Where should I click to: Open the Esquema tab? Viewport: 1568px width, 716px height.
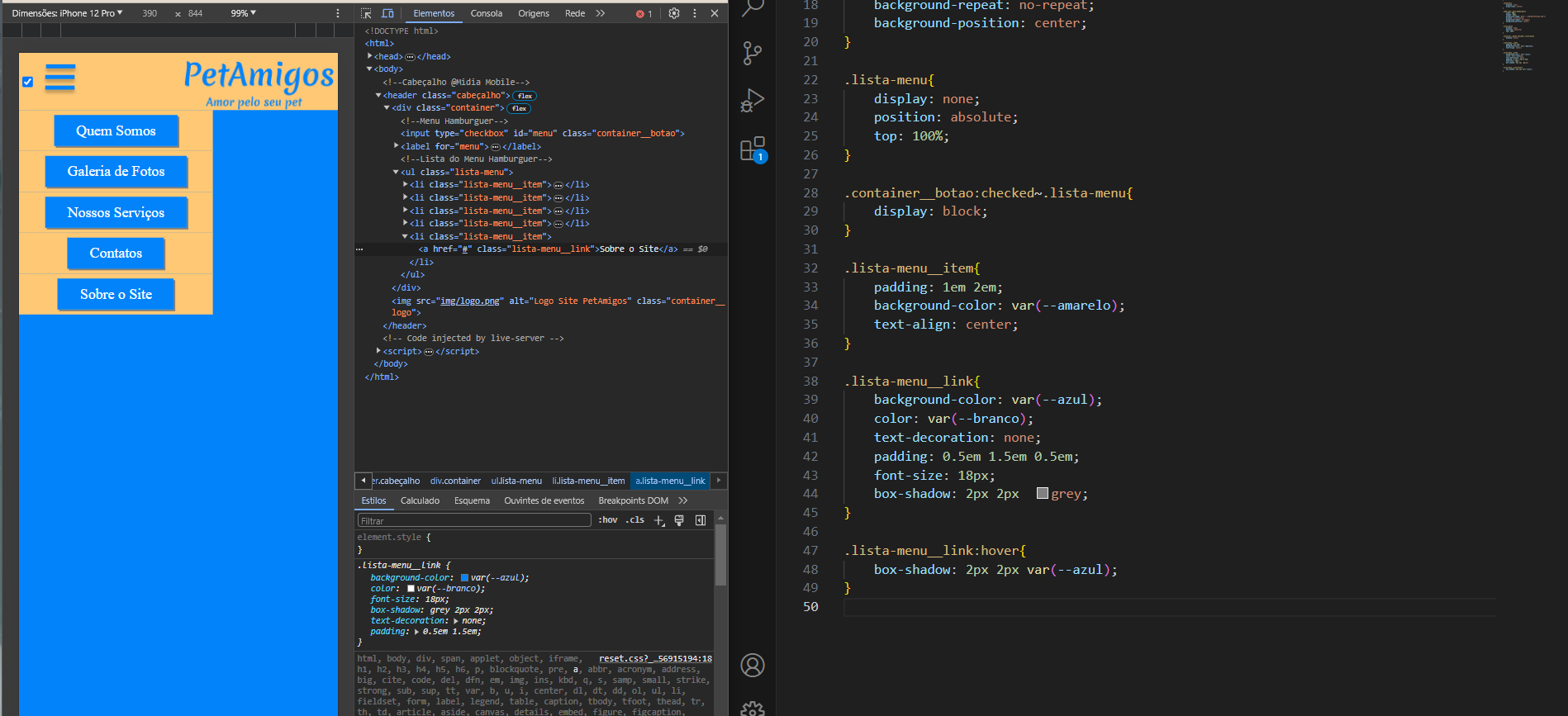(472, 500)
